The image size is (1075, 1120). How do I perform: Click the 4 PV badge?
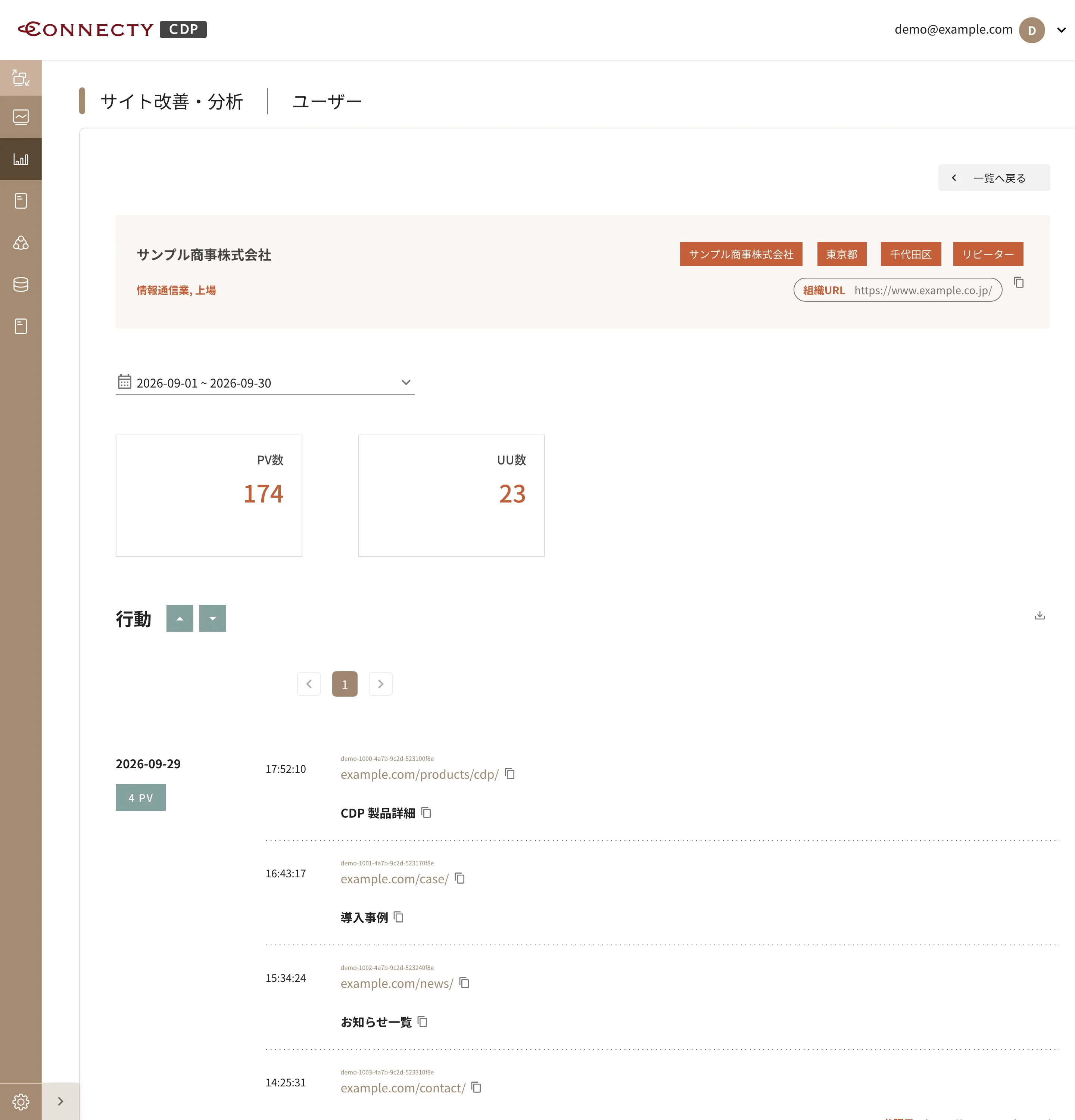pos(140,798)
